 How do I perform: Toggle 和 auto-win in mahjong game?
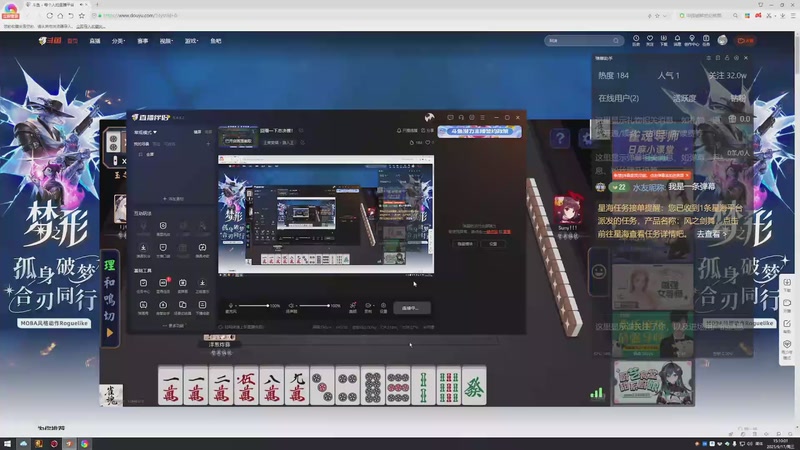(x=110, y=282)
